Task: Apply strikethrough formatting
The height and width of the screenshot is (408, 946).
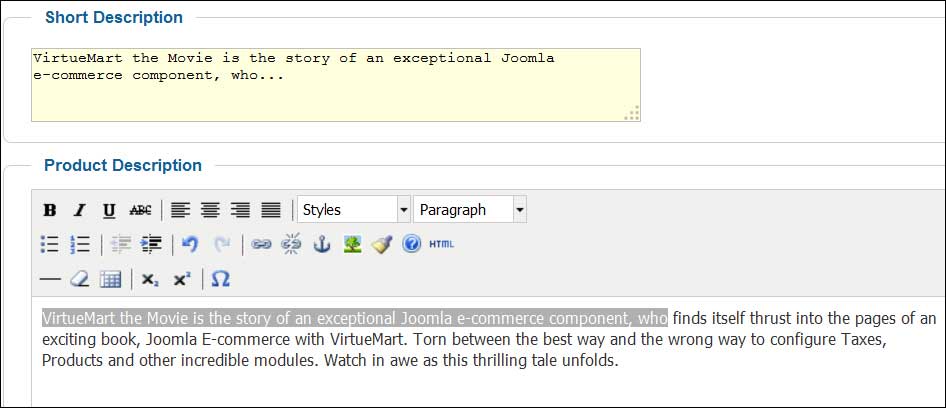Action: [140, 210]
